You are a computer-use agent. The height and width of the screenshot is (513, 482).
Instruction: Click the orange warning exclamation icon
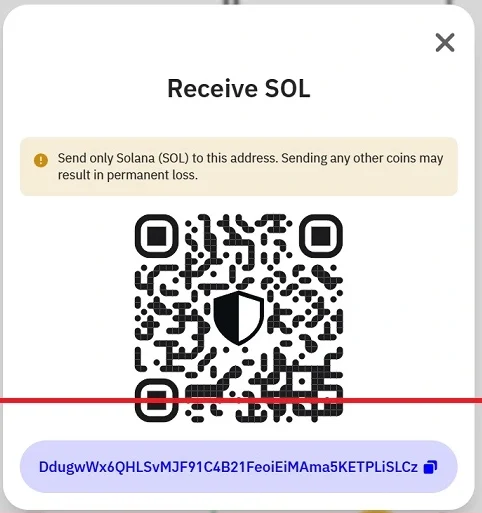pos(41,160)
